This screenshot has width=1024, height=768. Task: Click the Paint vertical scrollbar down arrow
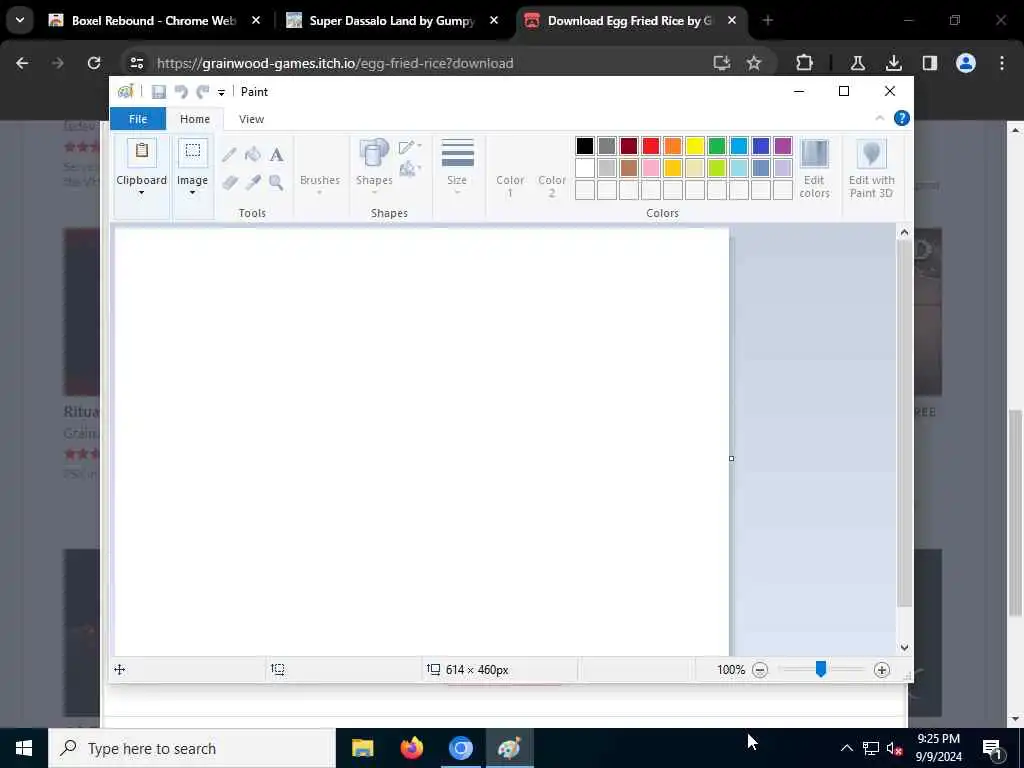click(x=904, y=648)
